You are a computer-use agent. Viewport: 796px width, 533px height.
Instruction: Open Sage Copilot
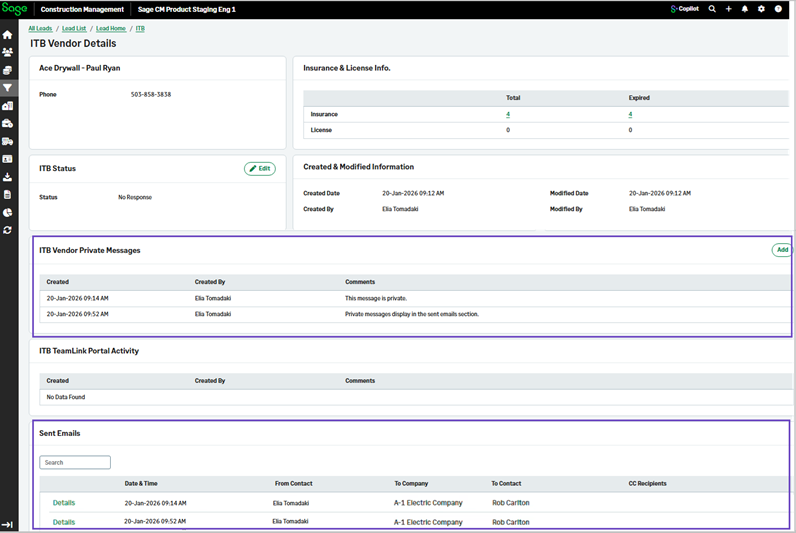[x=686, y=9]
